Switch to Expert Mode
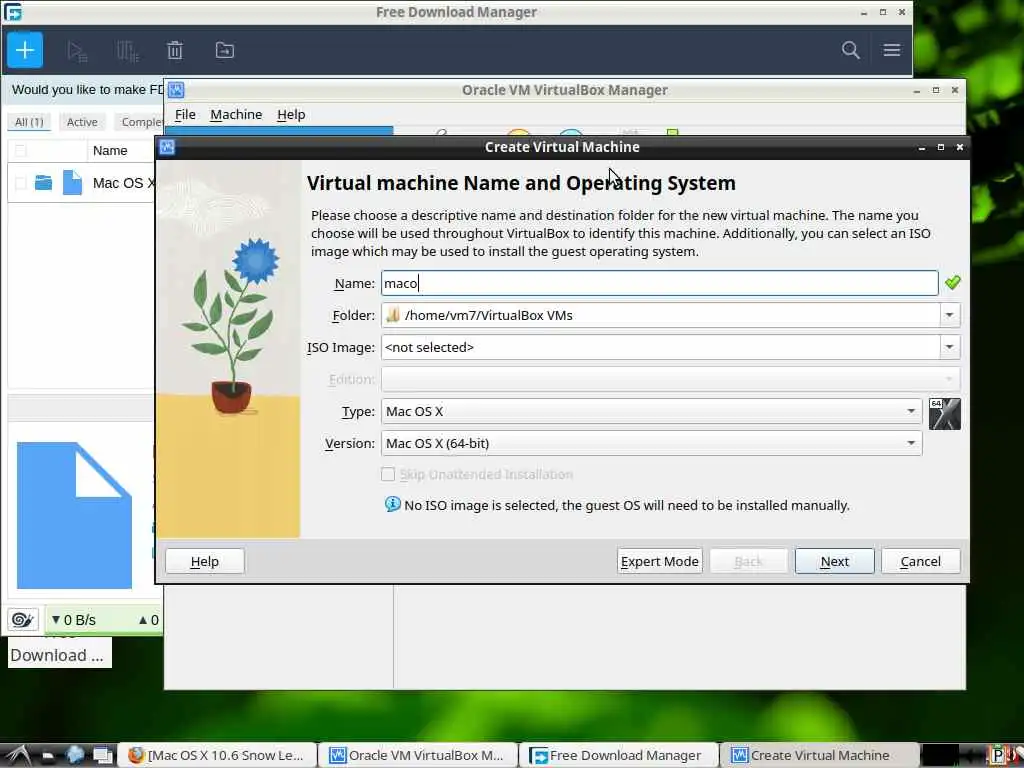The image size is (1024, 768). [660, 561]
